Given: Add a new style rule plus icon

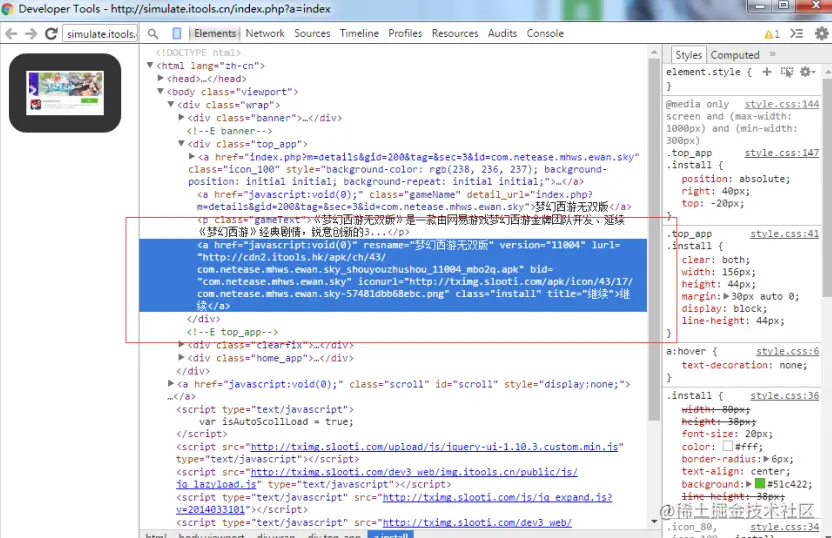Looking at the screenshot, I should tap(767, 72).
